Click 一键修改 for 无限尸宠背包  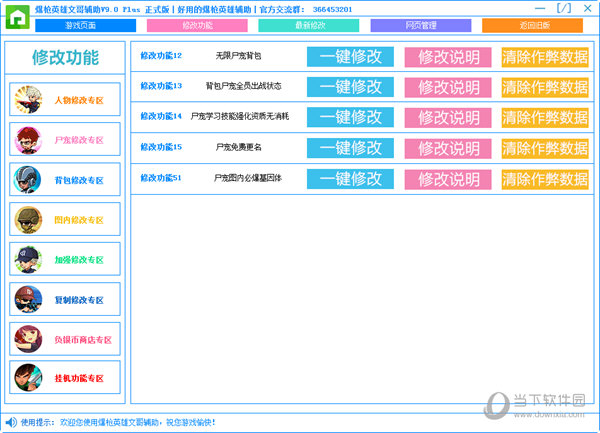coord(350,57)
